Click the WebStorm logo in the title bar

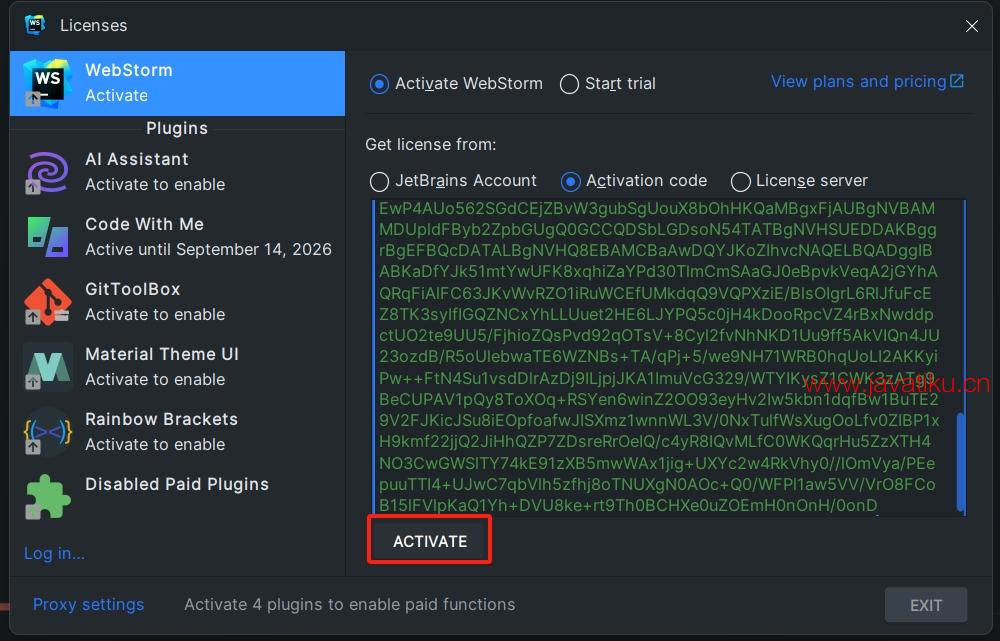34,25
